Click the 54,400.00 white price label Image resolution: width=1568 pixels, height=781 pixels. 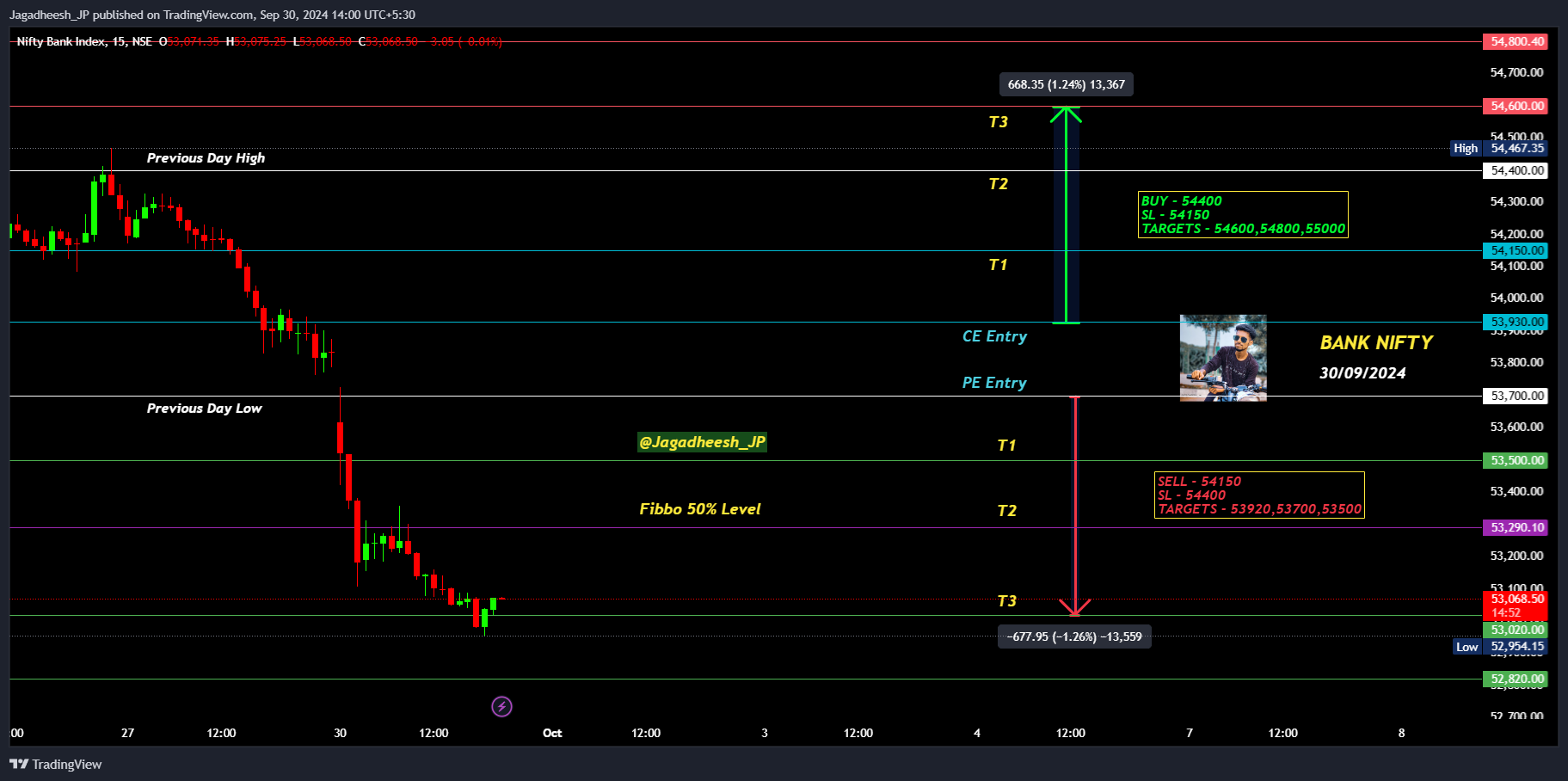coord(1516,170)
